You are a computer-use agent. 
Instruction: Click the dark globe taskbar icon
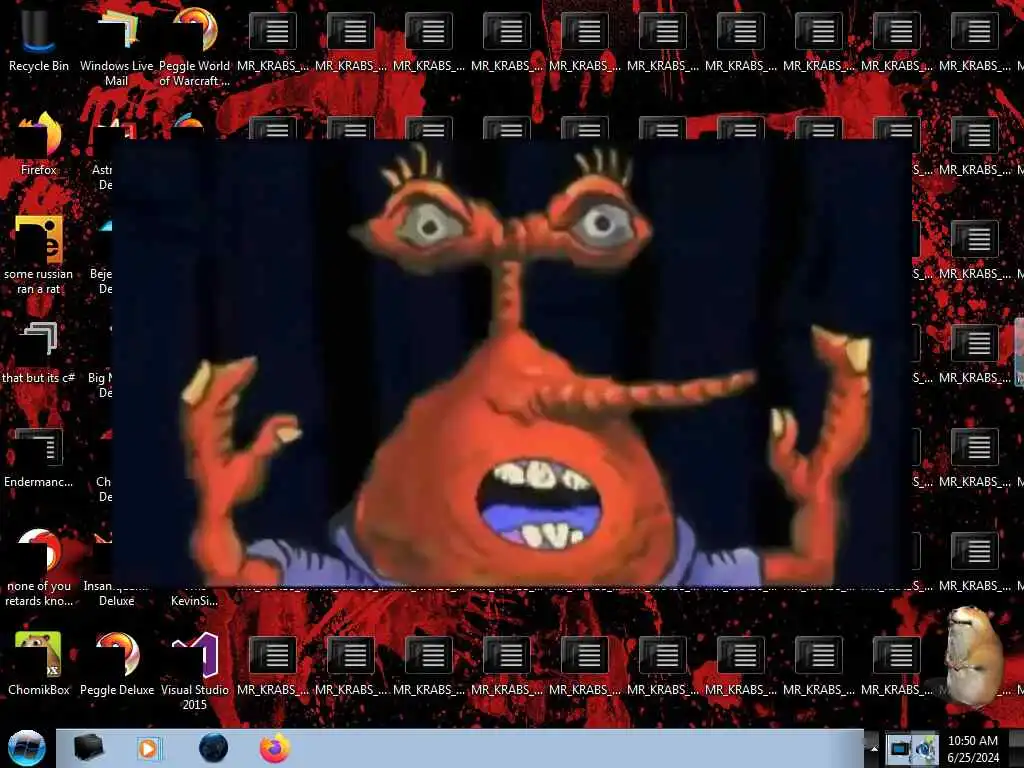coord(213,748)
